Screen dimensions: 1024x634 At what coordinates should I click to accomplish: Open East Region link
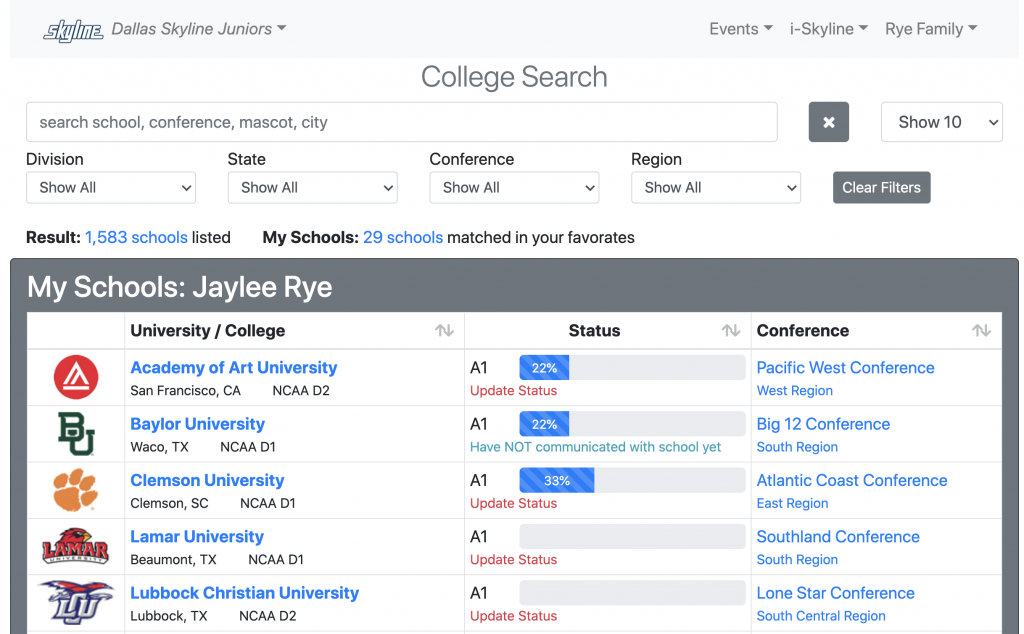(x=793, y=503)
